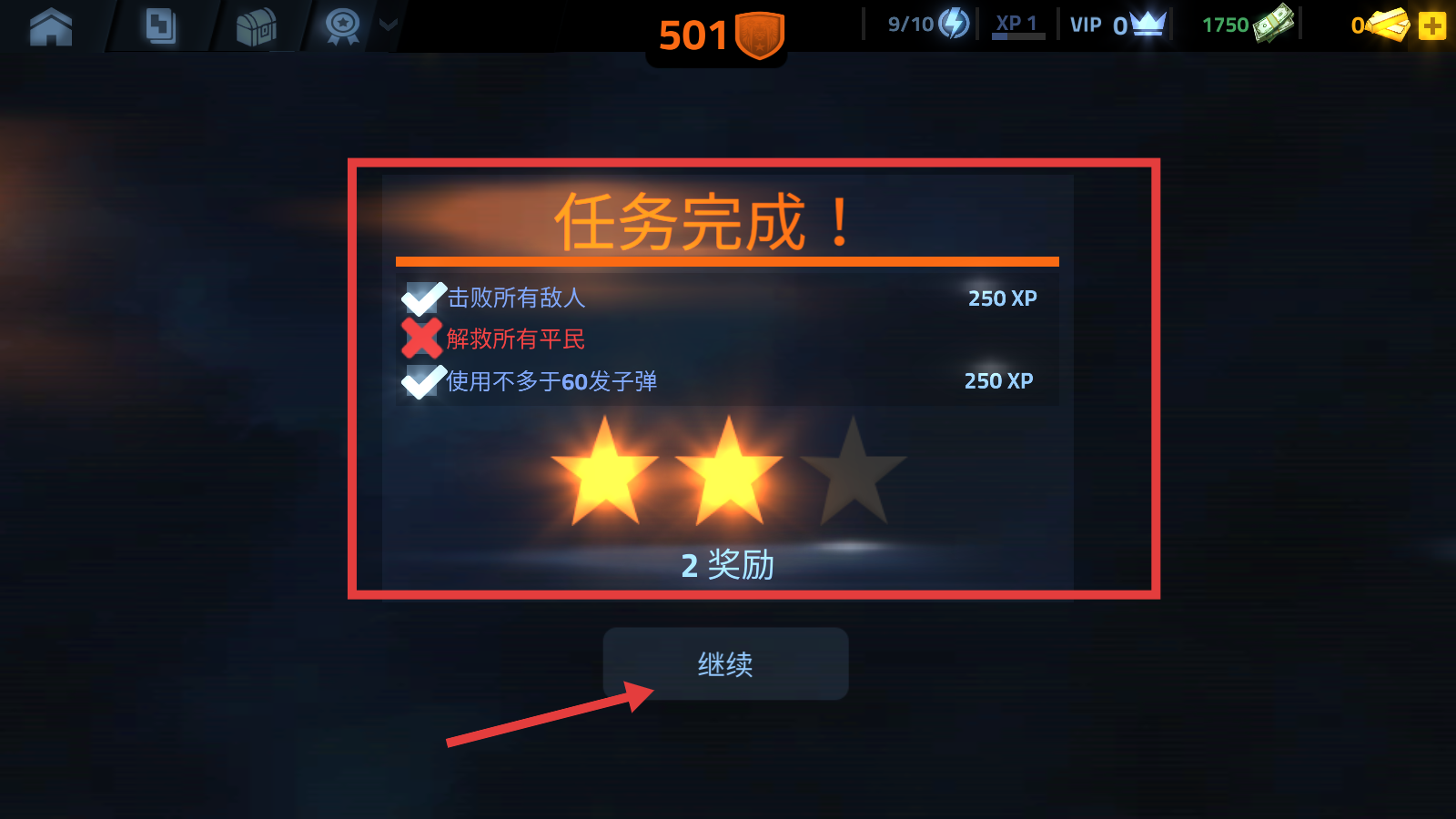The height and width of the screenshot is (819, 1456).
Task: Click the checkmark beside 使用不多于60发子弹
Action: 423,381
